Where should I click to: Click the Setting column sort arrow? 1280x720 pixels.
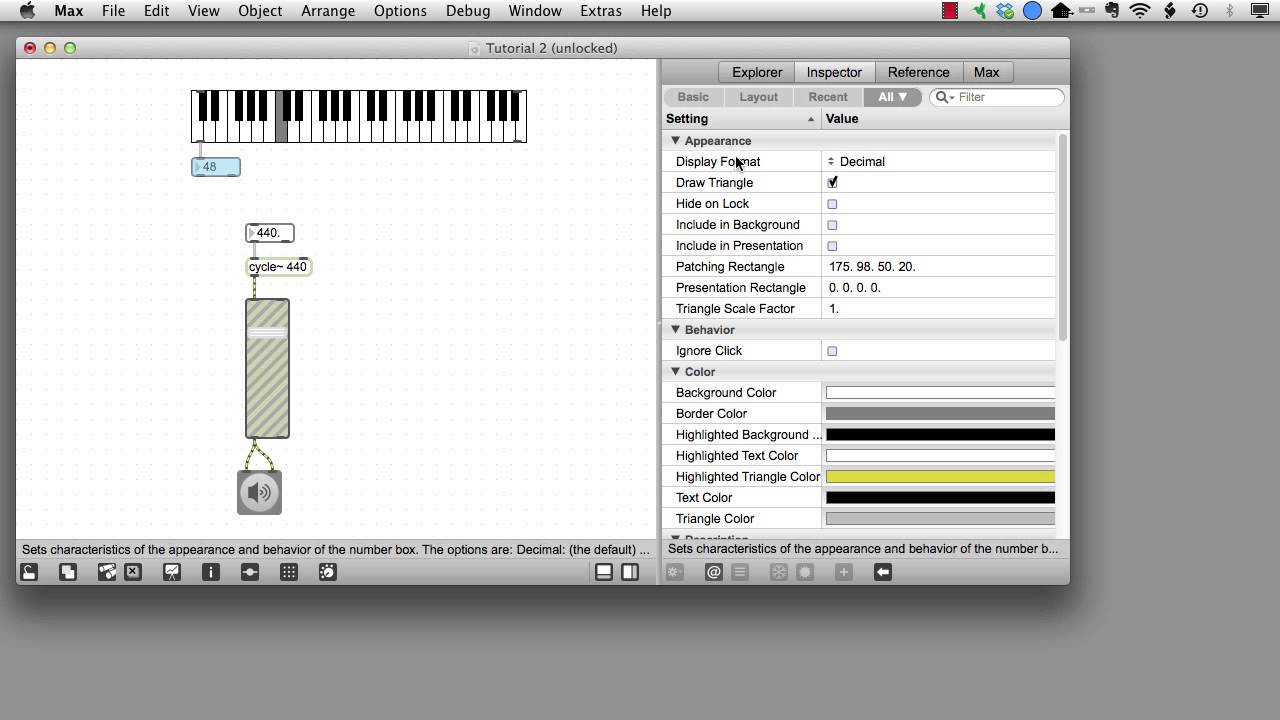click(811, 119)
